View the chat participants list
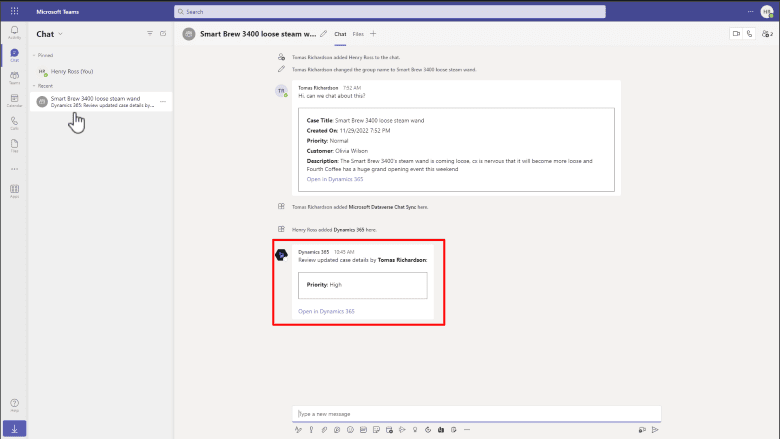Screen dimensions: 780x439 click(768, 34)
